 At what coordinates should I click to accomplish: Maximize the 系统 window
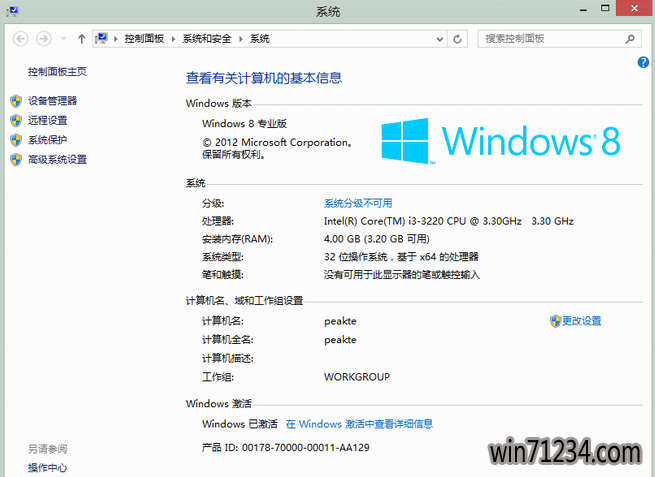pos(605,8)
